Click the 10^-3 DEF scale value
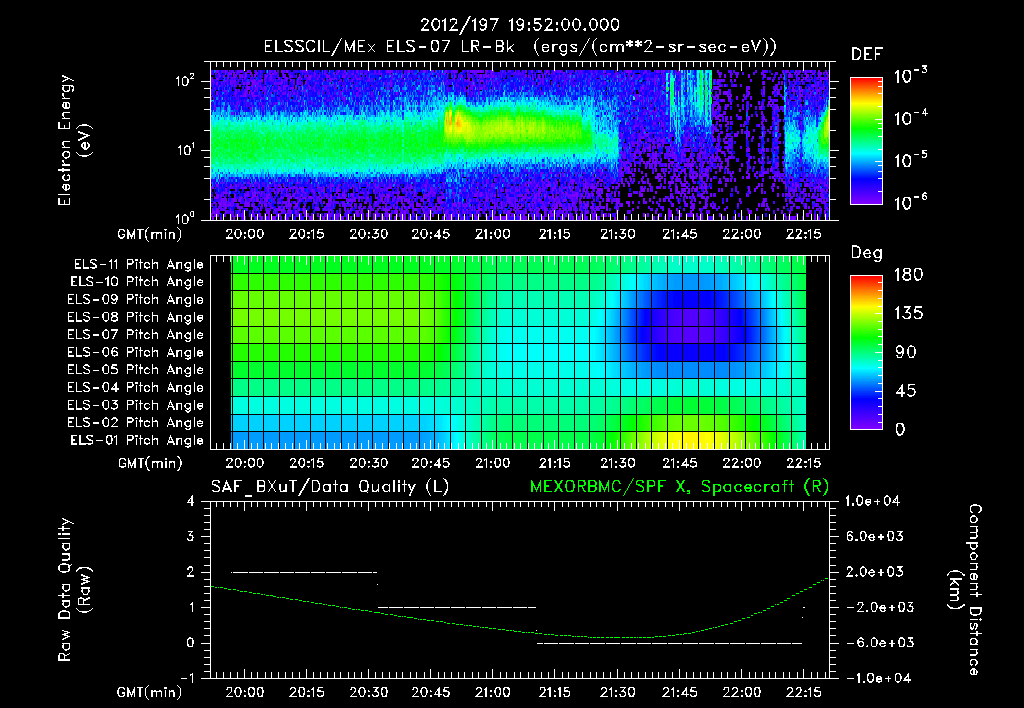The height and width of the screenshot is (708, 1024). click(x=910, y=75)
